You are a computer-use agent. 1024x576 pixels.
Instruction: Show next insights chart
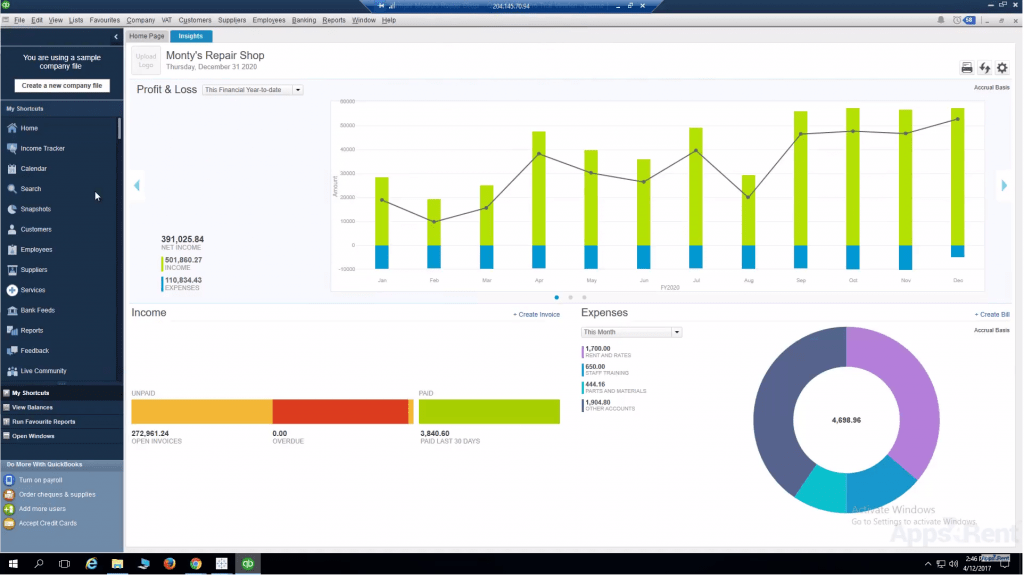click(1004, 185)
